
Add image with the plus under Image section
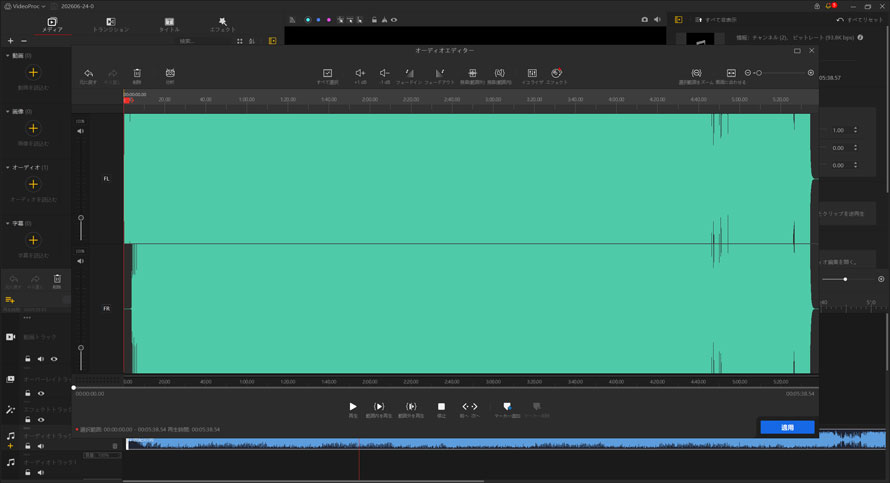(33, 129)
